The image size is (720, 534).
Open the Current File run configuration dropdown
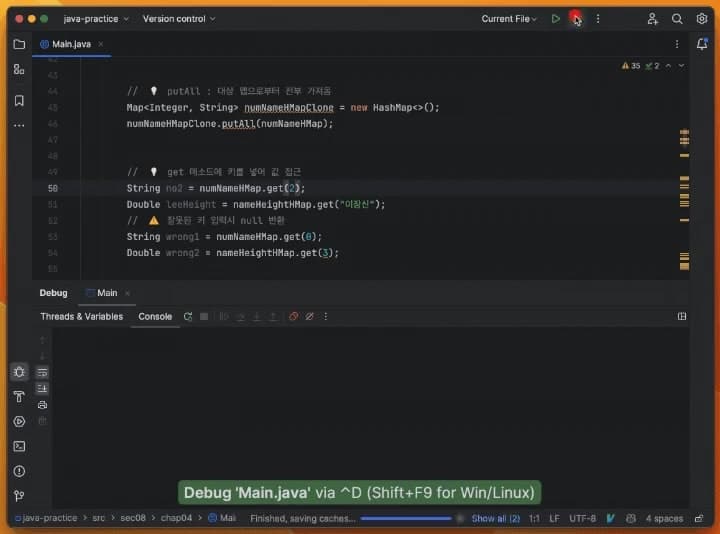pos(509,19)
